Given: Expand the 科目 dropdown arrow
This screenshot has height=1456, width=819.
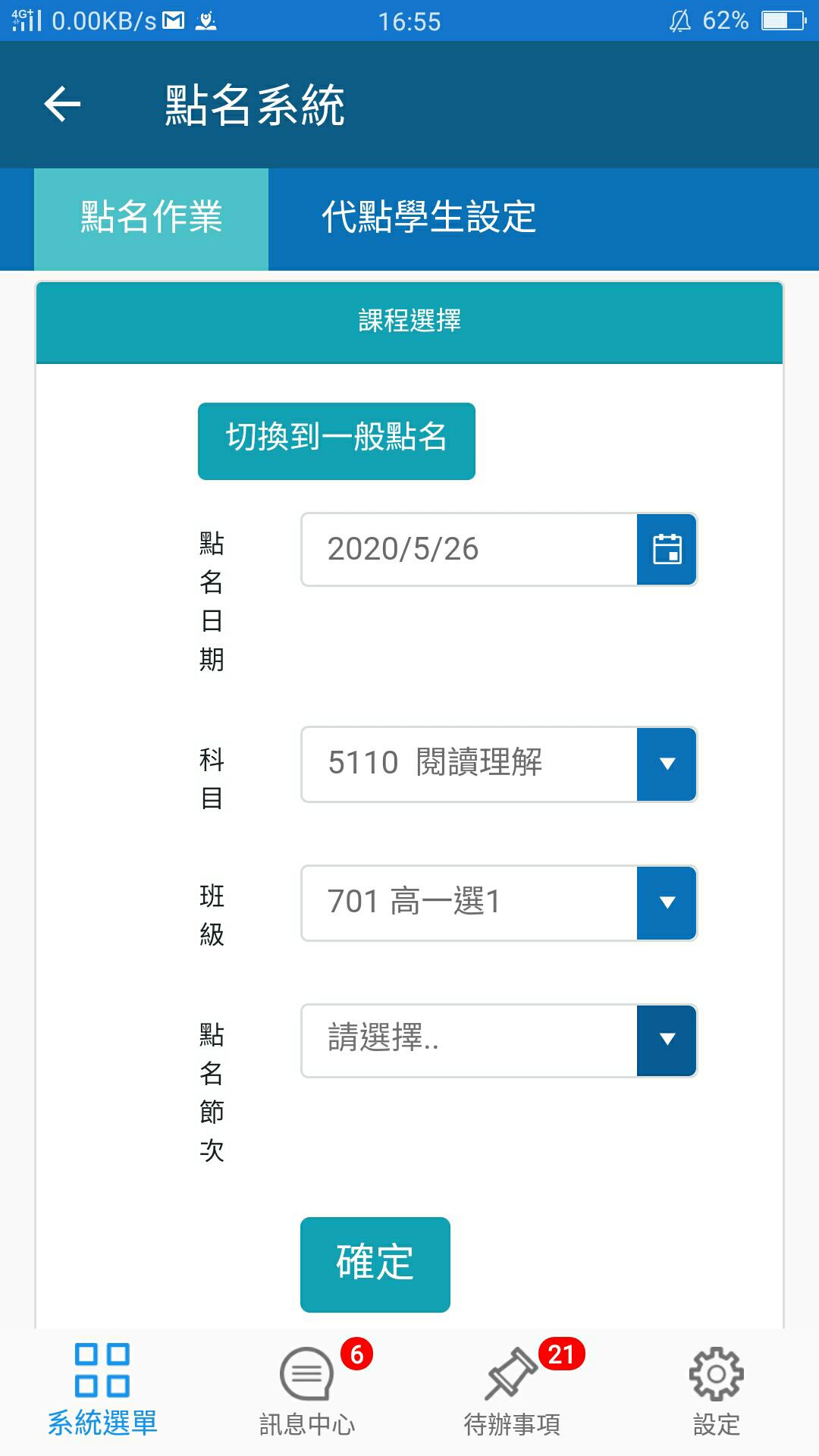Looking at the screenshot, I should (x=667, y=764).
